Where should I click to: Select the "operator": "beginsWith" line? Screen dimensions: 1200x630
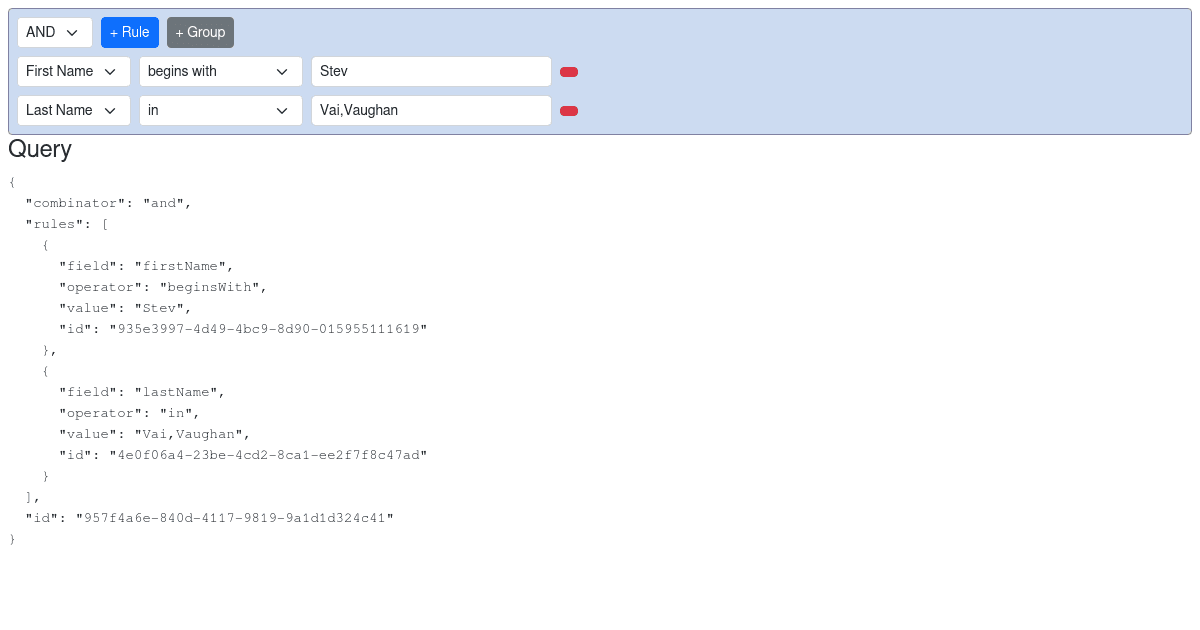coord(163,287)
